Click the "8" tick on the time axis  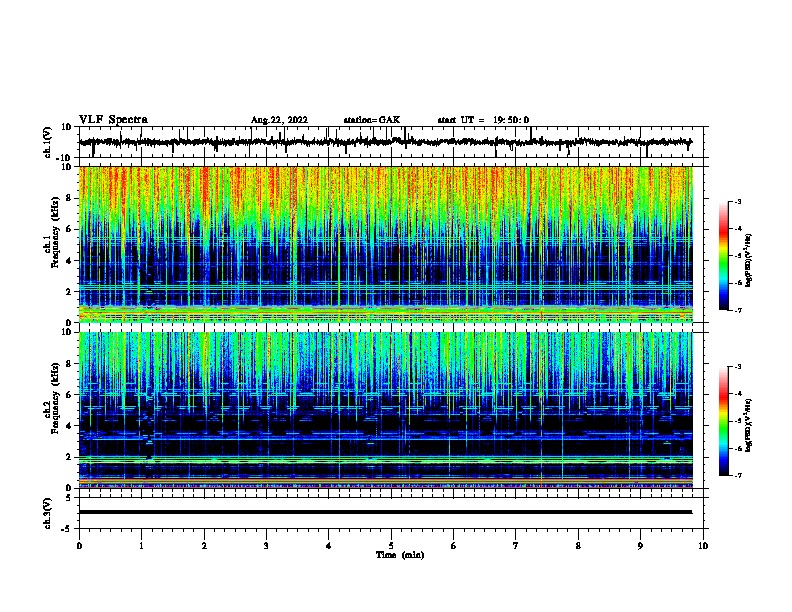point(578,546)
